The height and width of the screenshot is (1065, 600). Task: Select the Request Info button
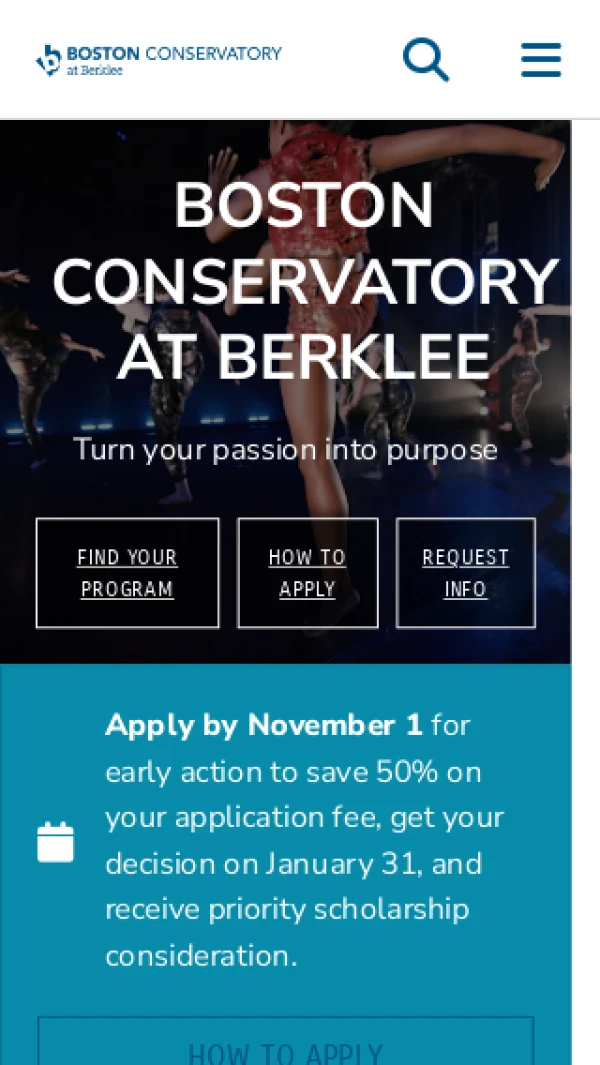click(465, 573)
